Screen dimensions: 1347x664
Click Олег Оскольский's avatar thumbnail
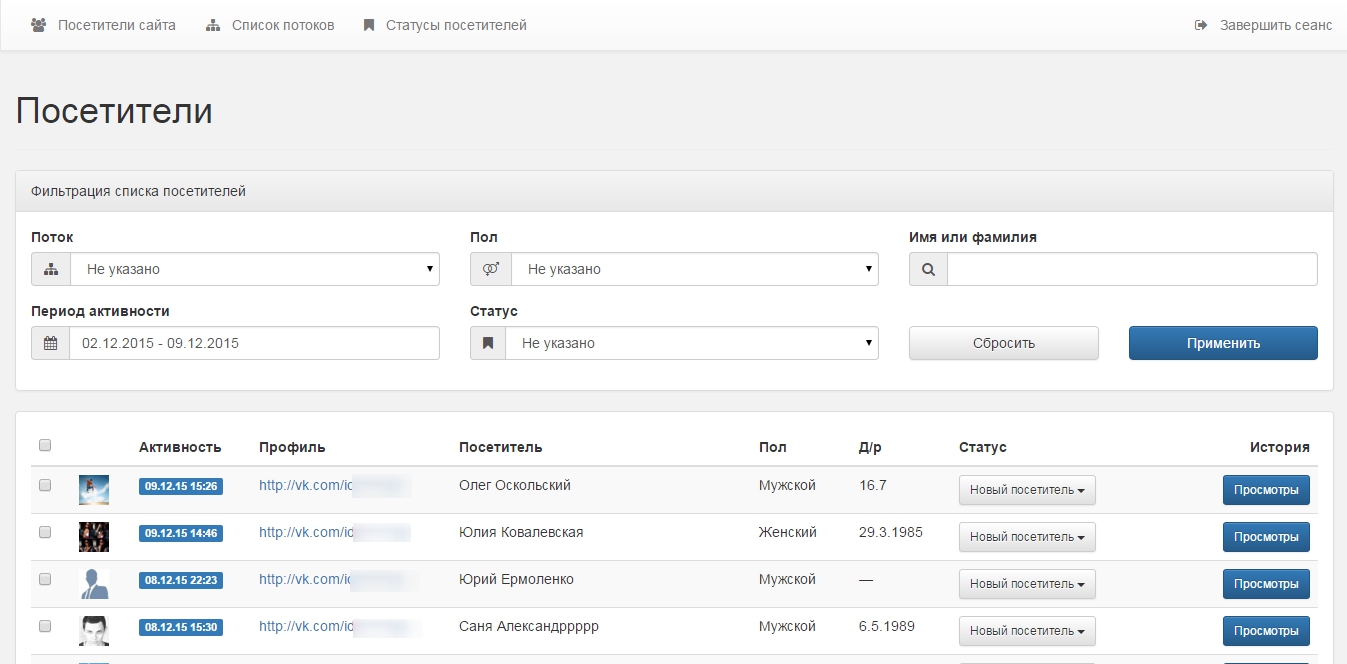click(x=94, y=490)
